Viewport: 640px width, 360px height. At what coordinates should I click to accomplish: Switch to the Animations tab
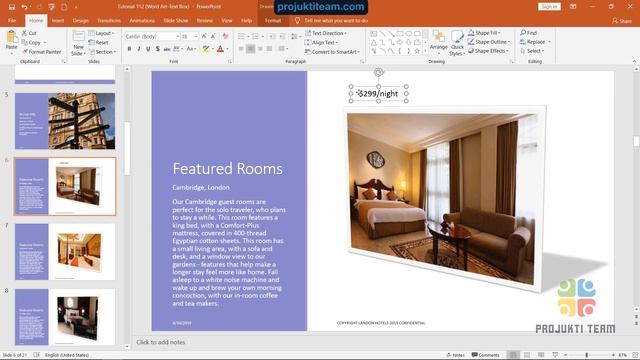coord(142,20)
